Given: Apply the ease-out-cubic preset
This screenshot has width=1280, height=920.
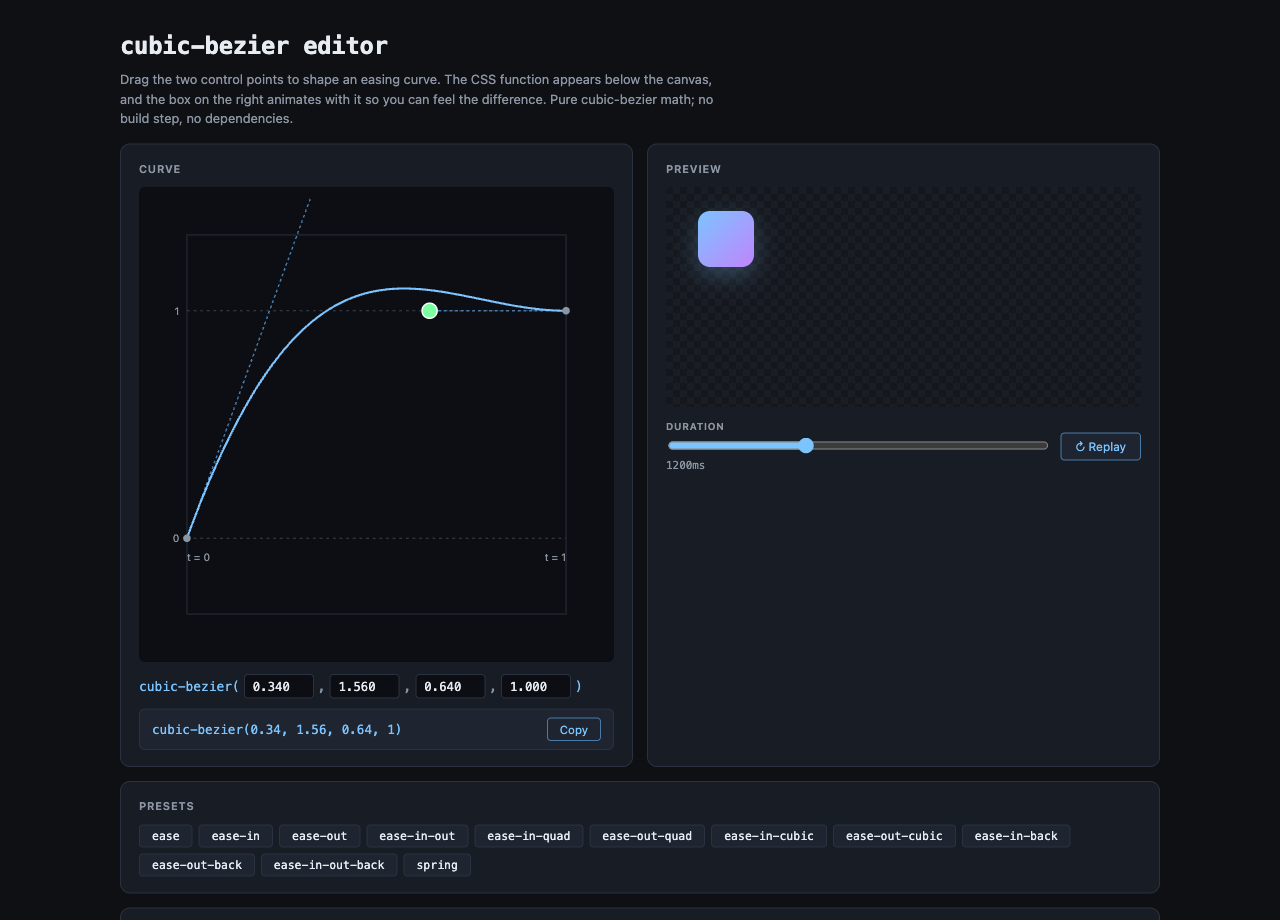Looking at the screenshot, I should click(894, 836).
